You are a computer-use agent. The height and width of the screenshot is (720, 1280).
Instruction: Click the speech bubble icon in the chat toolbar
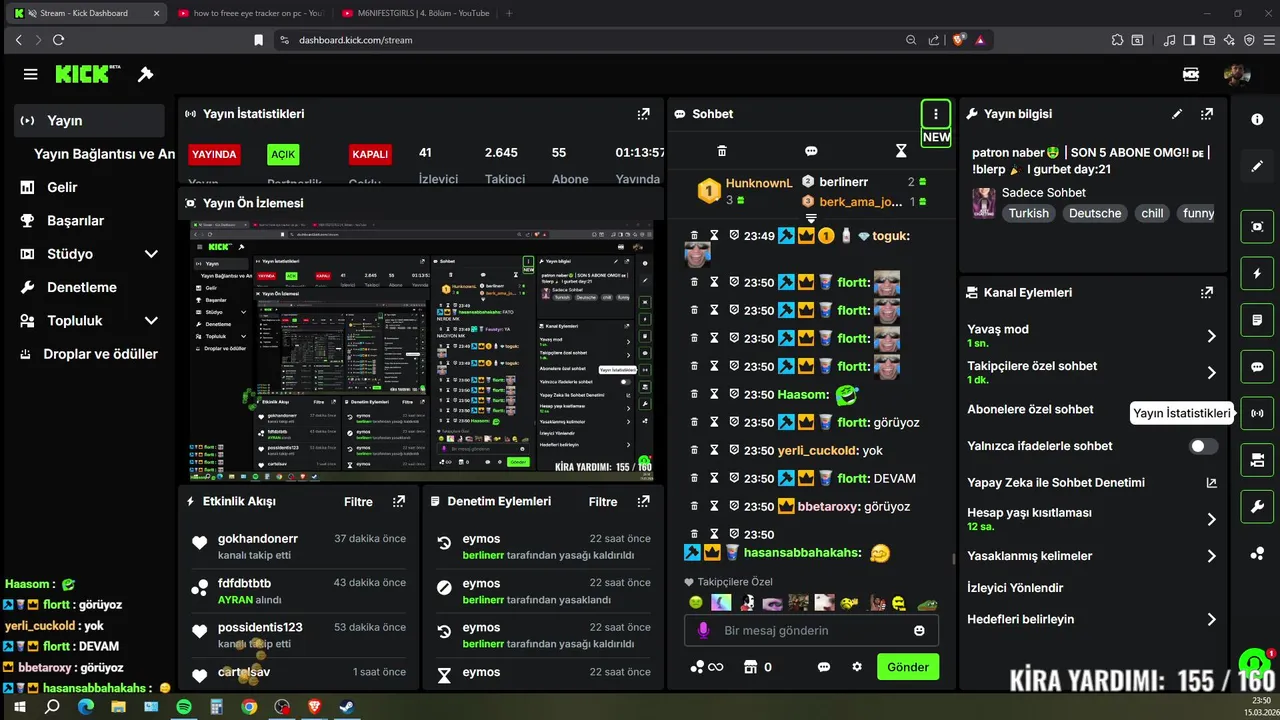tap(811, 151)
